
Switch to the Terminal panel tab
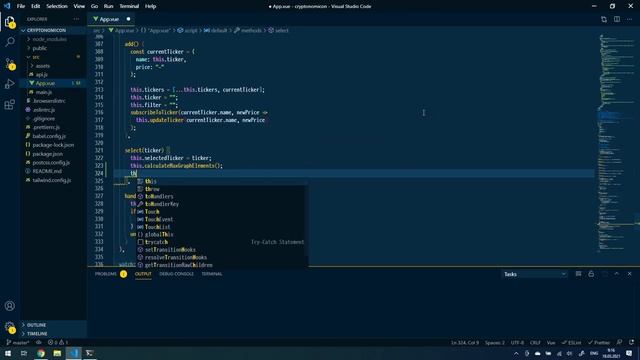(x=212, y=274)
